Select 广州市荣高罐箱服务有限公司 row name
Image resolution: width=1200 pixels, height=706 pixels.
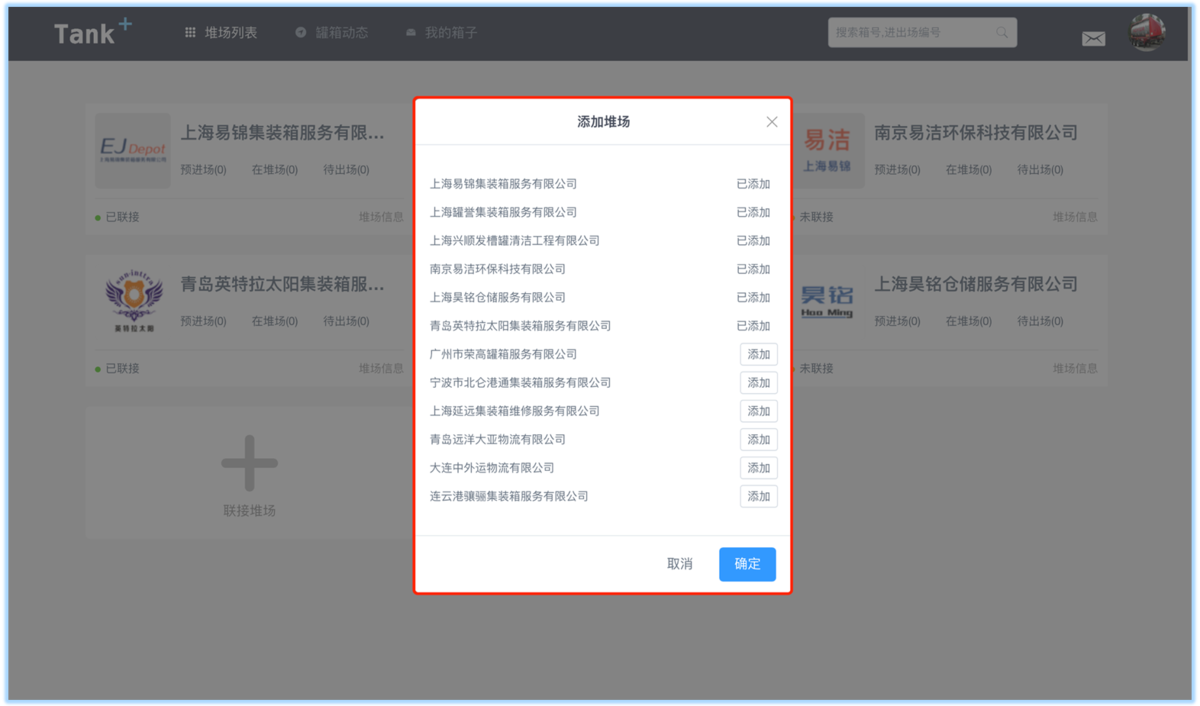tap(504, 354)
